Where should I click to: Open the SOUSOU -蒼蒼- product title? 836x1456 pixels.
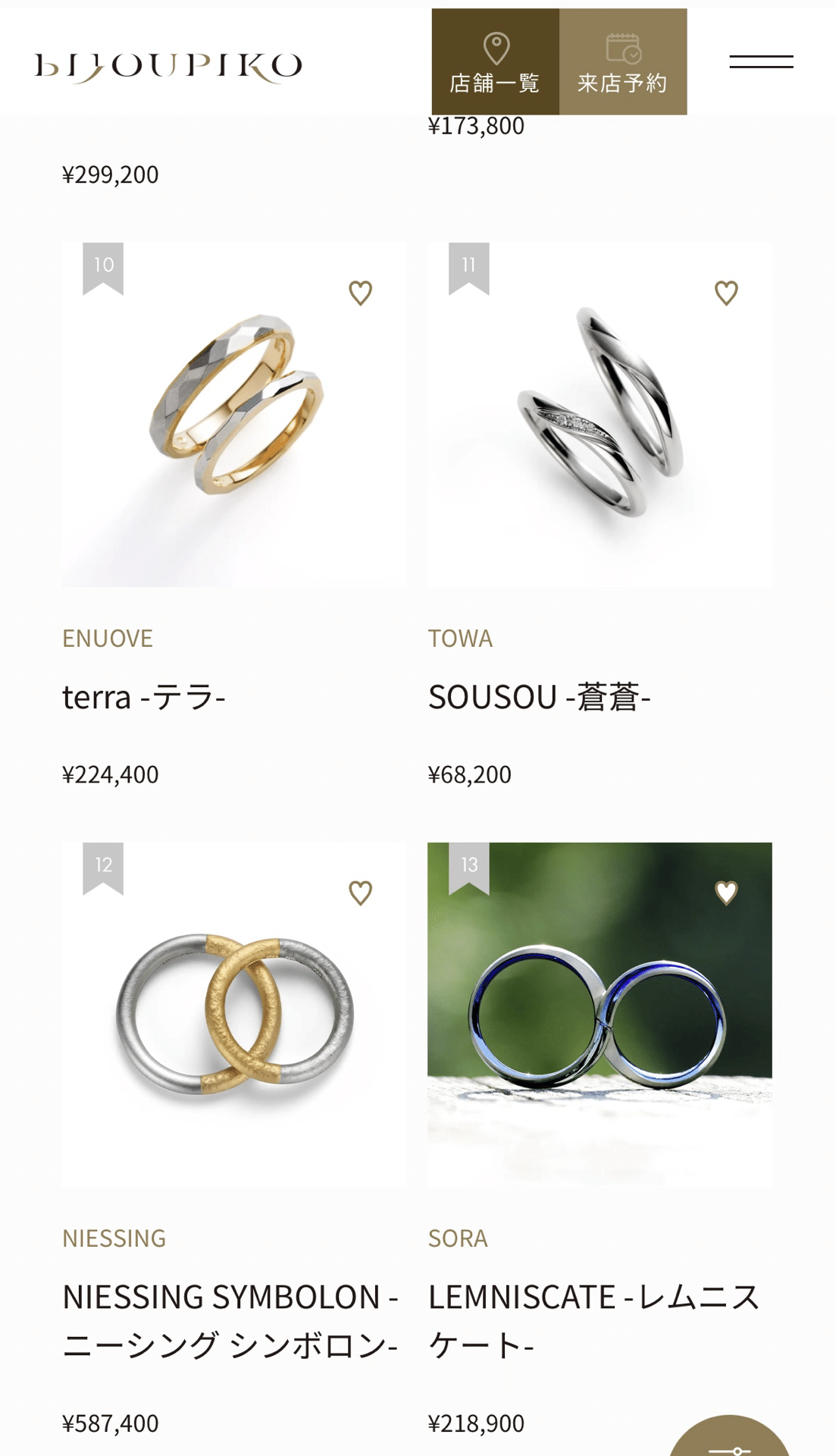540,697
